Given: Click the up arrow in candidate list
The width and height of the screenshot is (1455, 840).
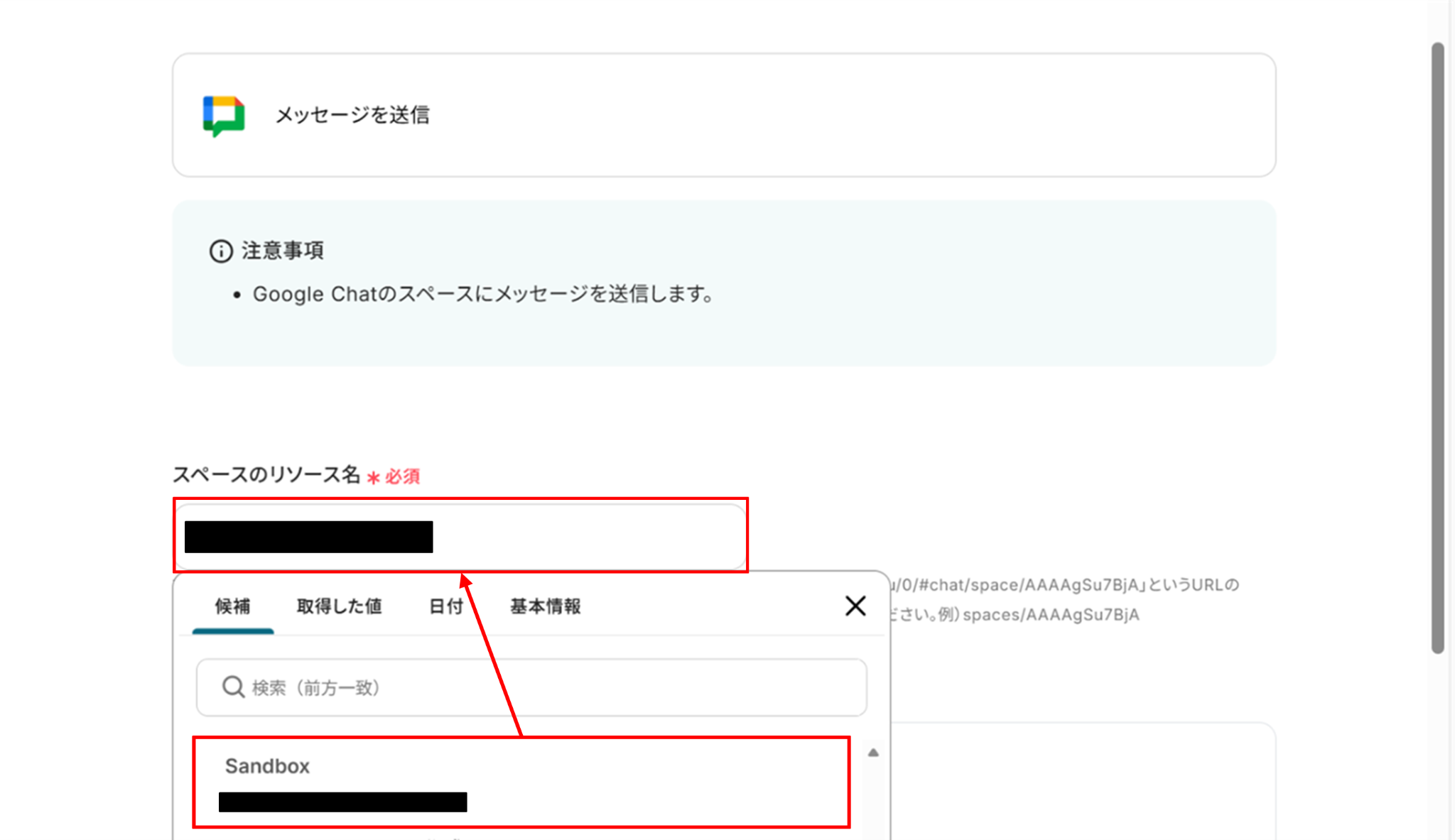Looking at the screenshot, I should 873,753.
